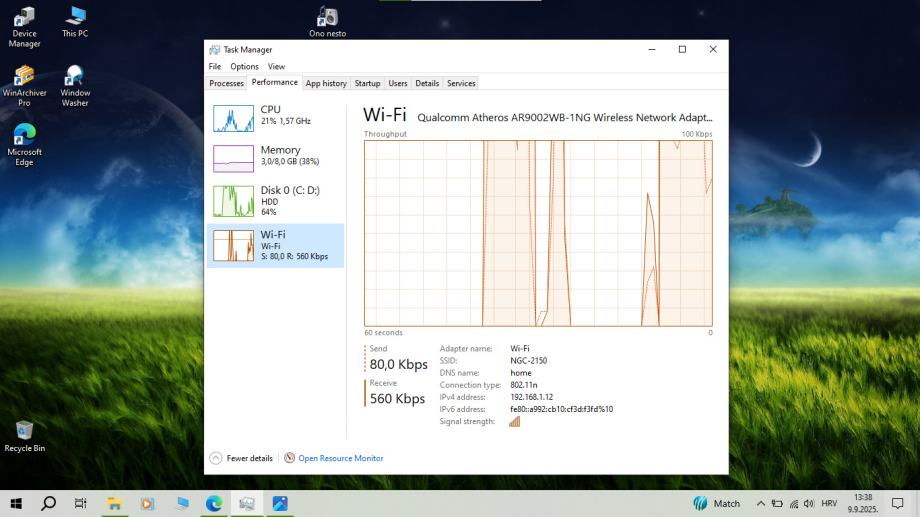Open File Explorer from the taskbar
920x517 pixels.
(114, 504)
